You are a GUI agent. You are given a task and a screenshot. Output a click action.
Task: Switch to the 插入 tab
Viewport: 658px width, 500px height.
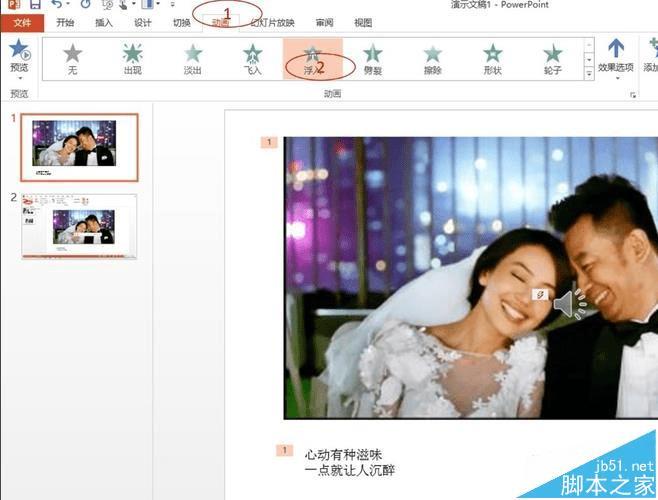pos(104,23)
